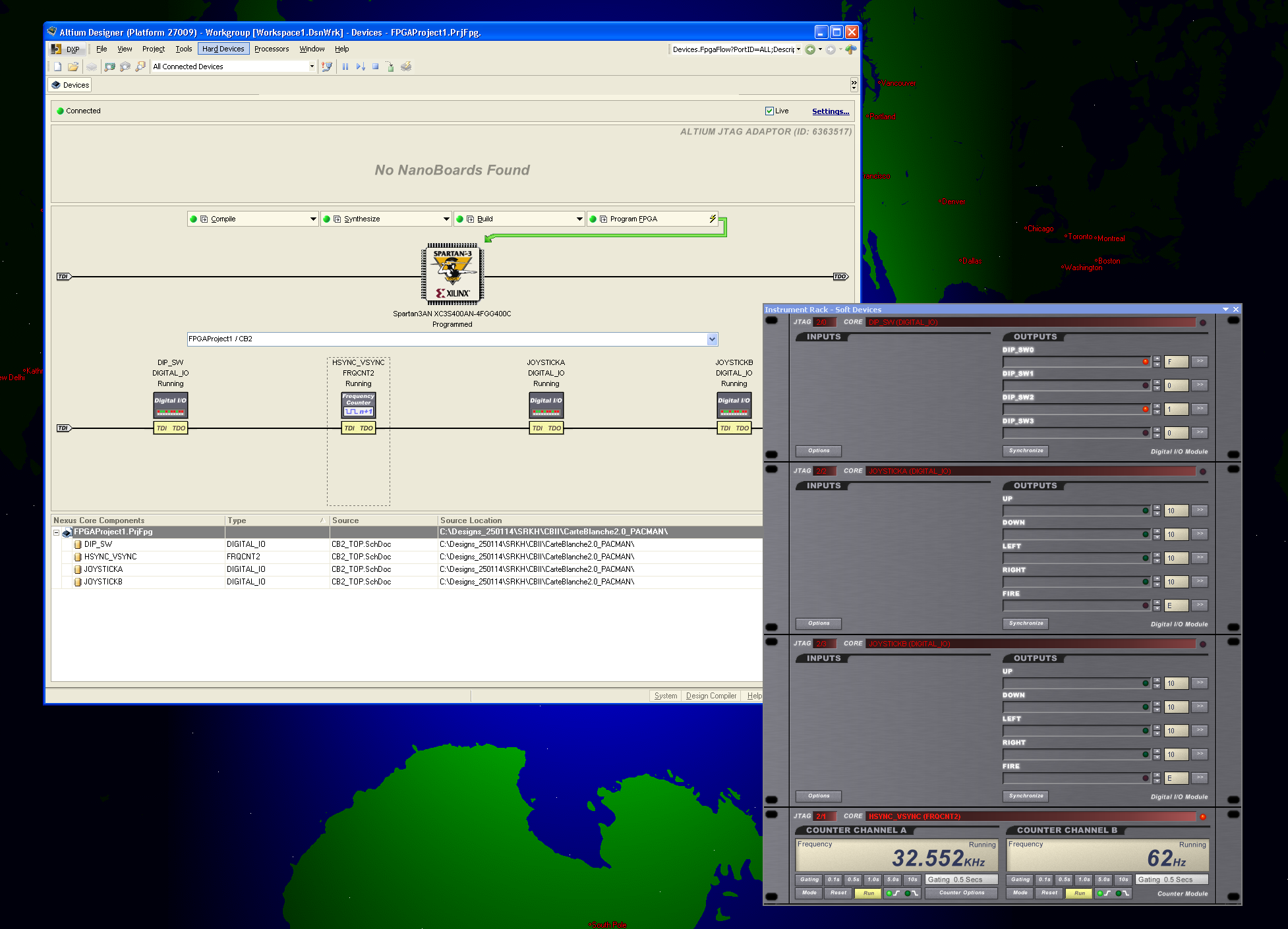The width and height of the screenshot is (1288, 929).
Task: Click the Open folder toolbar icon
Action: pos(73,67)
